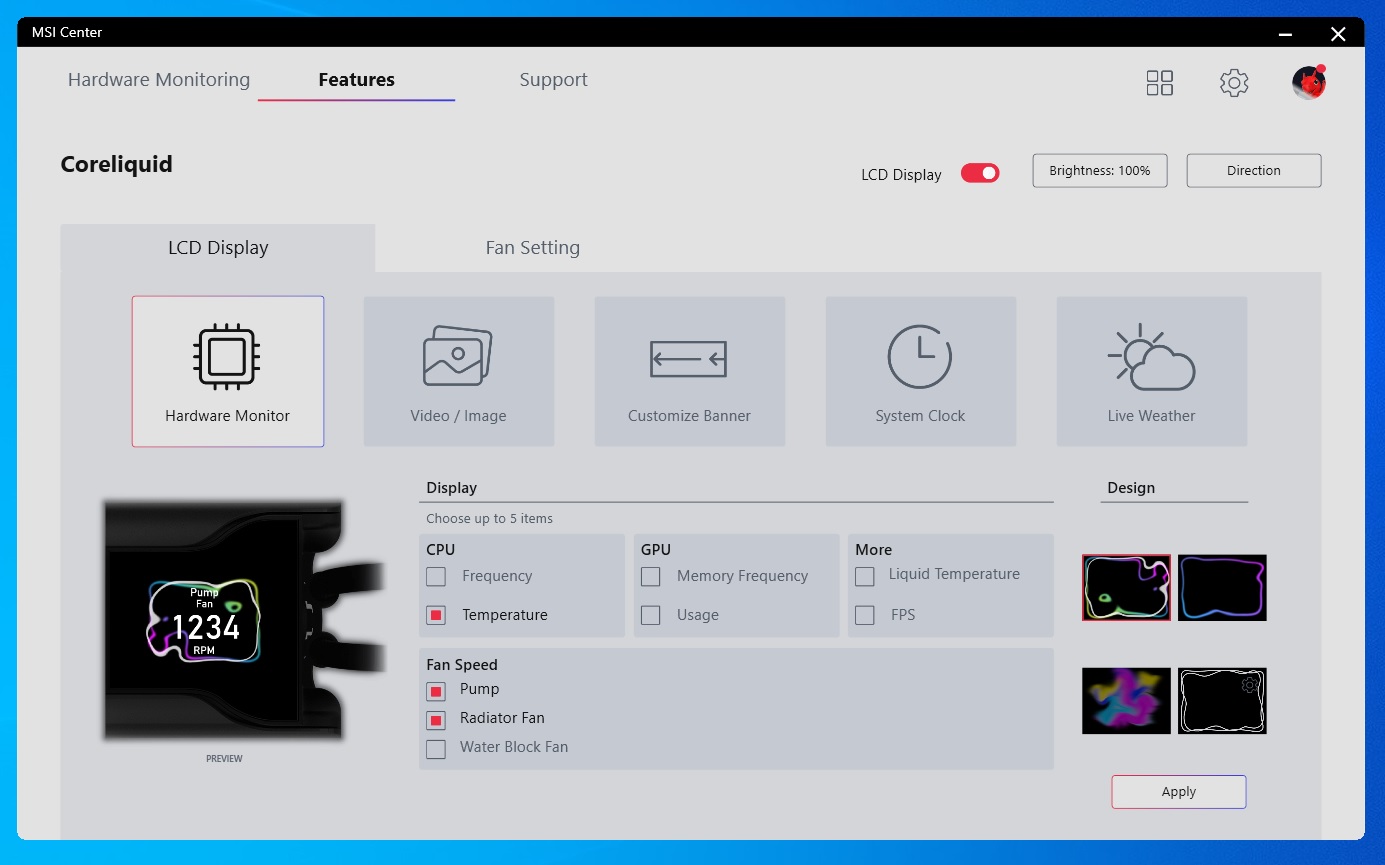Select the System Clock display mode

click(920, 371)
